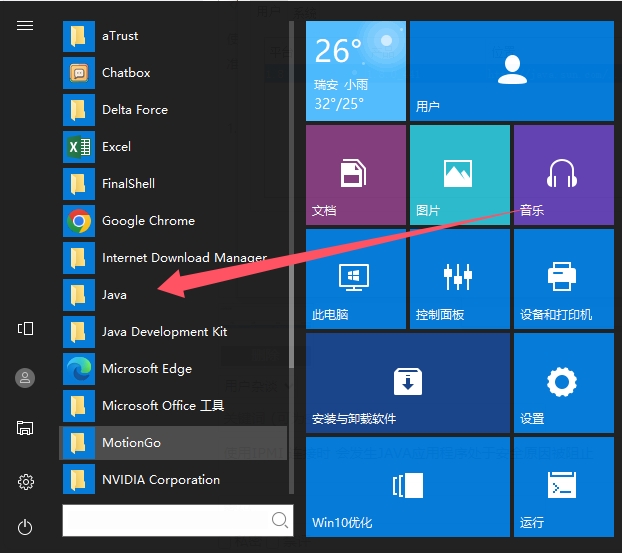Open the aTrust folder icon
The width and height of the screenshot is (622, 553).
pyautogui.click(x=79, y=36)
